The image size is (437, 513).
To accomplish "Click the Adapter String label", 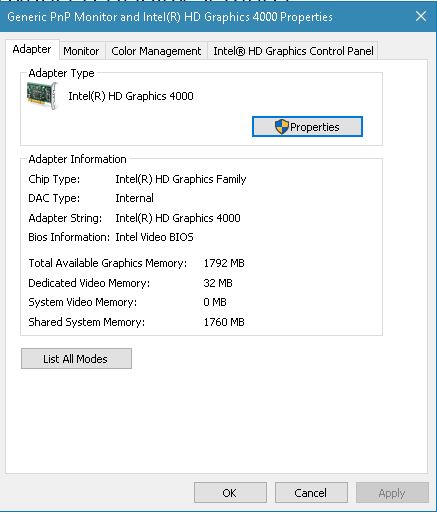I will (65, 218).
